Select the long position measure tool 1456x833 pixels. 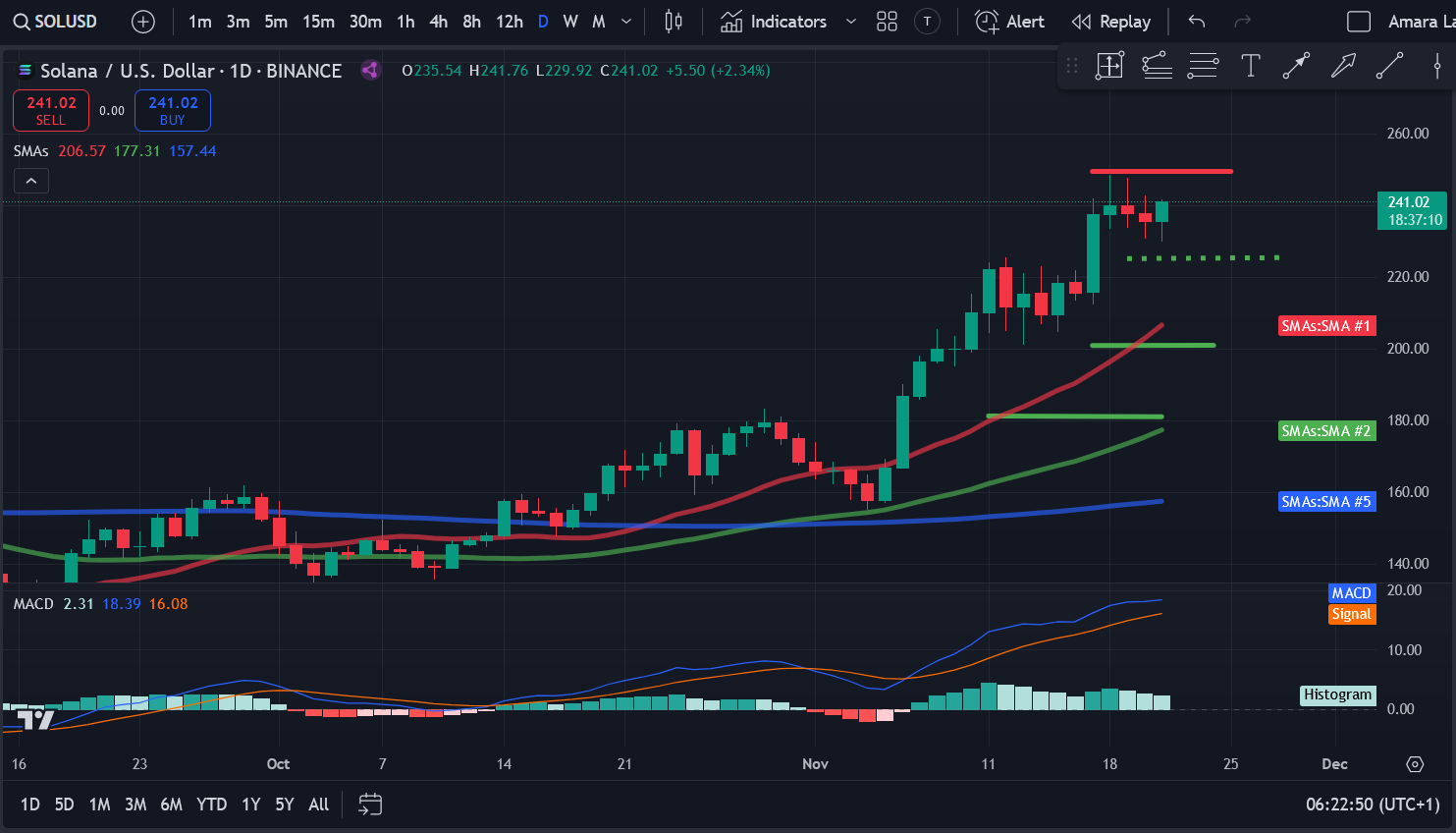point(1109,66)
